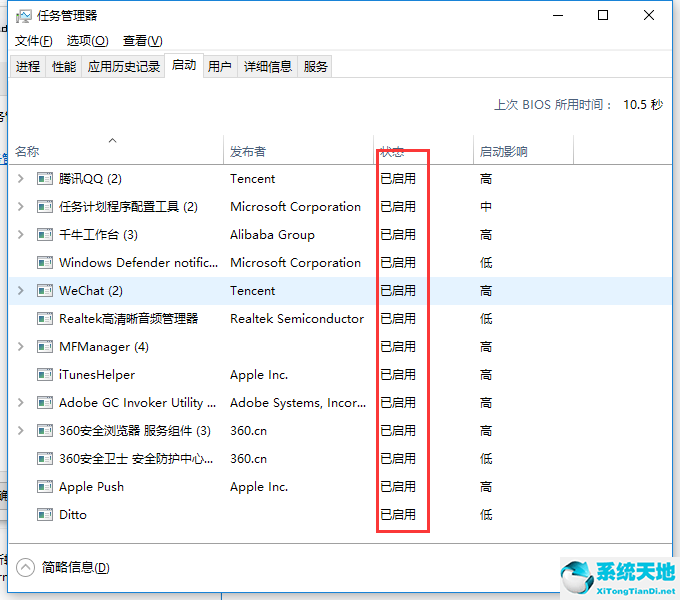680x600 pixels.
Task: Click the Ditto row icon
Action: [45, 515]
